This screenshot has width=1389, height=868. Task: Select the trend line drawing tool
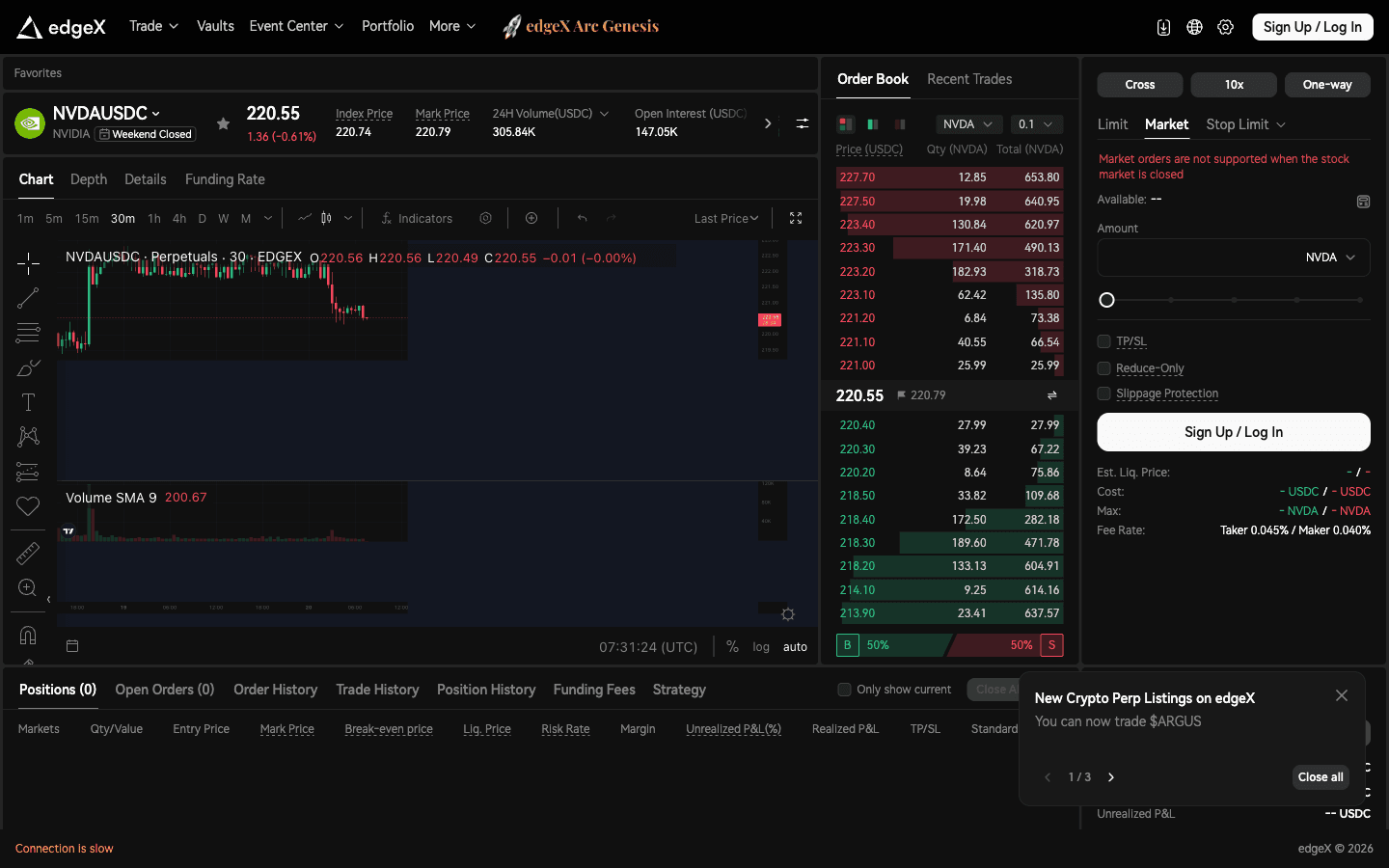click(x=28, y=298)
